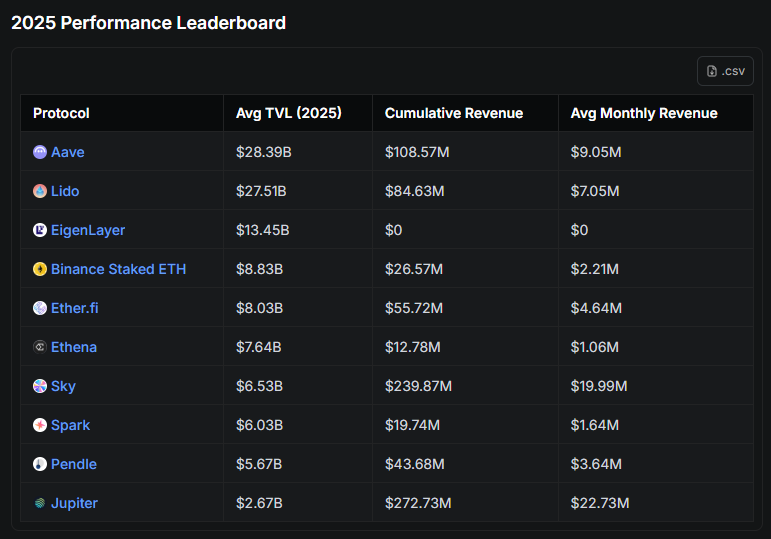Select Lido's $27.51B TVL cell
Viewport: 771px width, 539px height.
click(x=298, y=191)
